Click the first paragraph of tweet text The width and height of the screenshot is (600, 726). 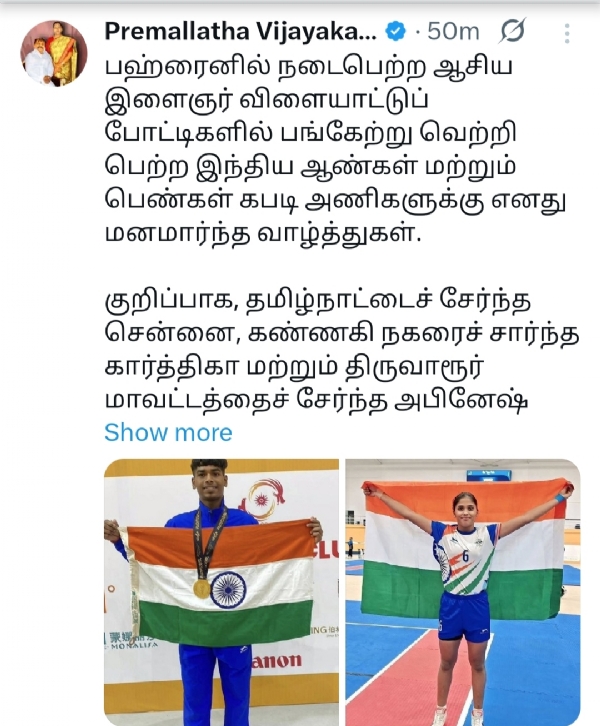click(x=336, y=150)
